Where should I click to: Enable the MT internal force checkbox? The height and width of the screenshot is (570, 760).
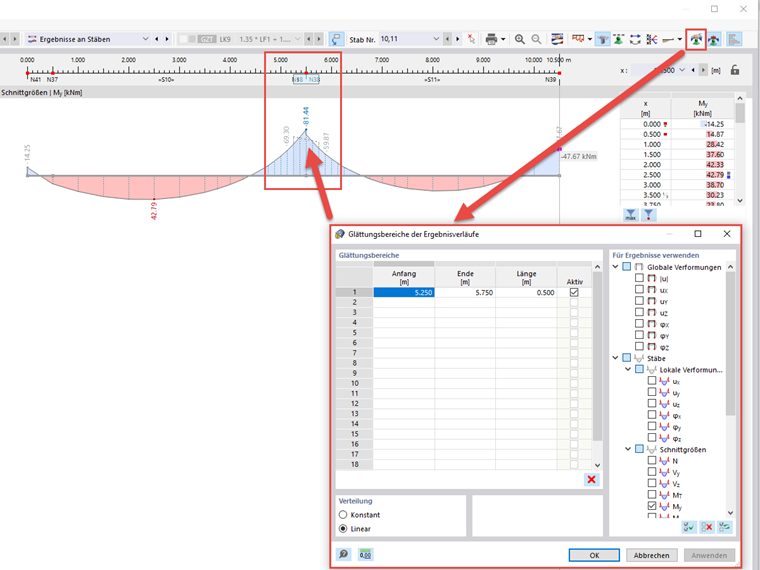652,495
